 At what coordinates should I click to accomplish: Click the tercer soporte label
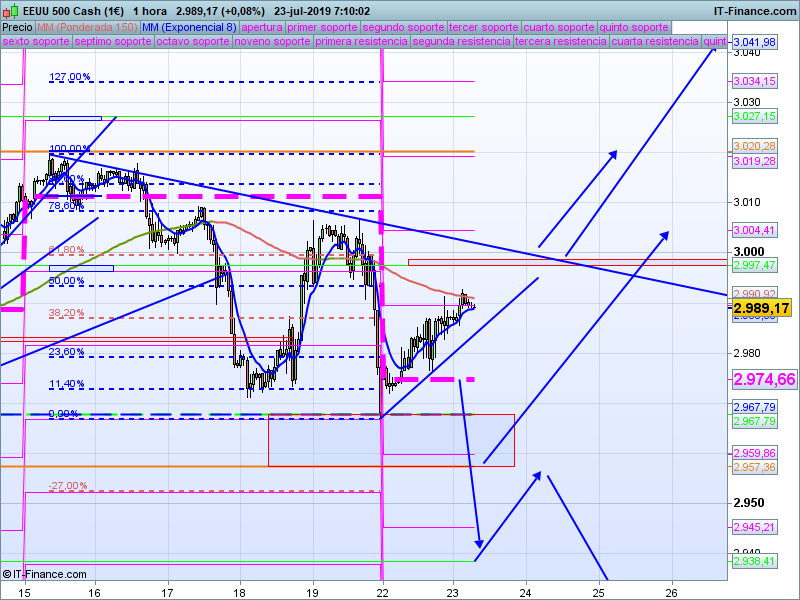click(x=484, y=28)
